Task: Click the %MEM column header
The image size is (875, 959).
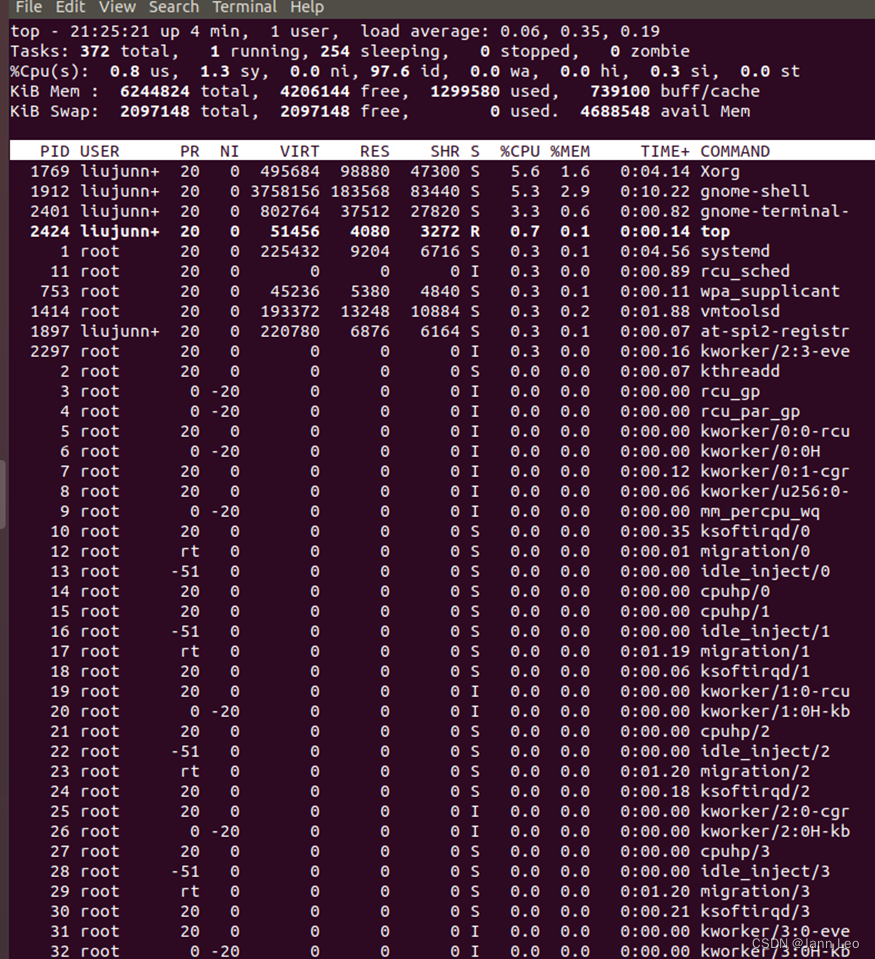Action: [x=570, y=151]
